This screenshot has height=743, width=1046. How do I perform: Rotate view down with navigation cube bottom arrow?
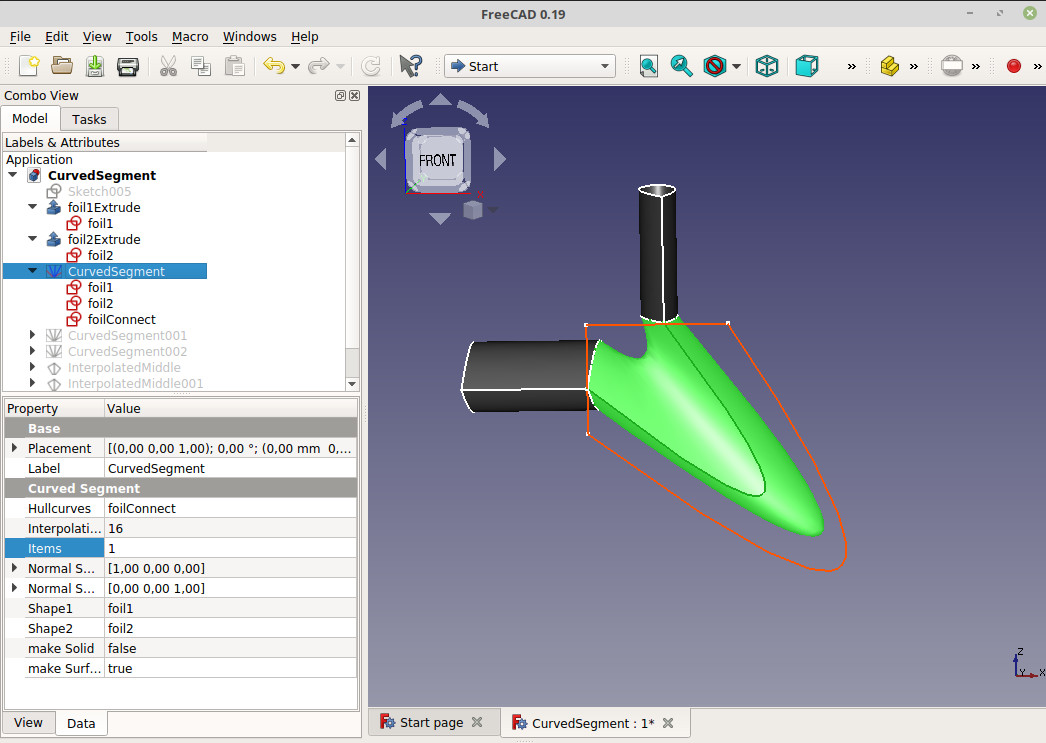click(440, 218)
